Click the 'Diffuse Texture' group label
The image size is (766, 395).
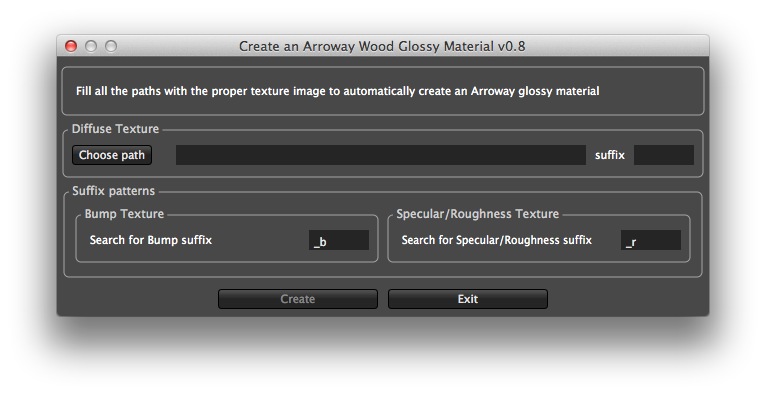coord(115,129)
